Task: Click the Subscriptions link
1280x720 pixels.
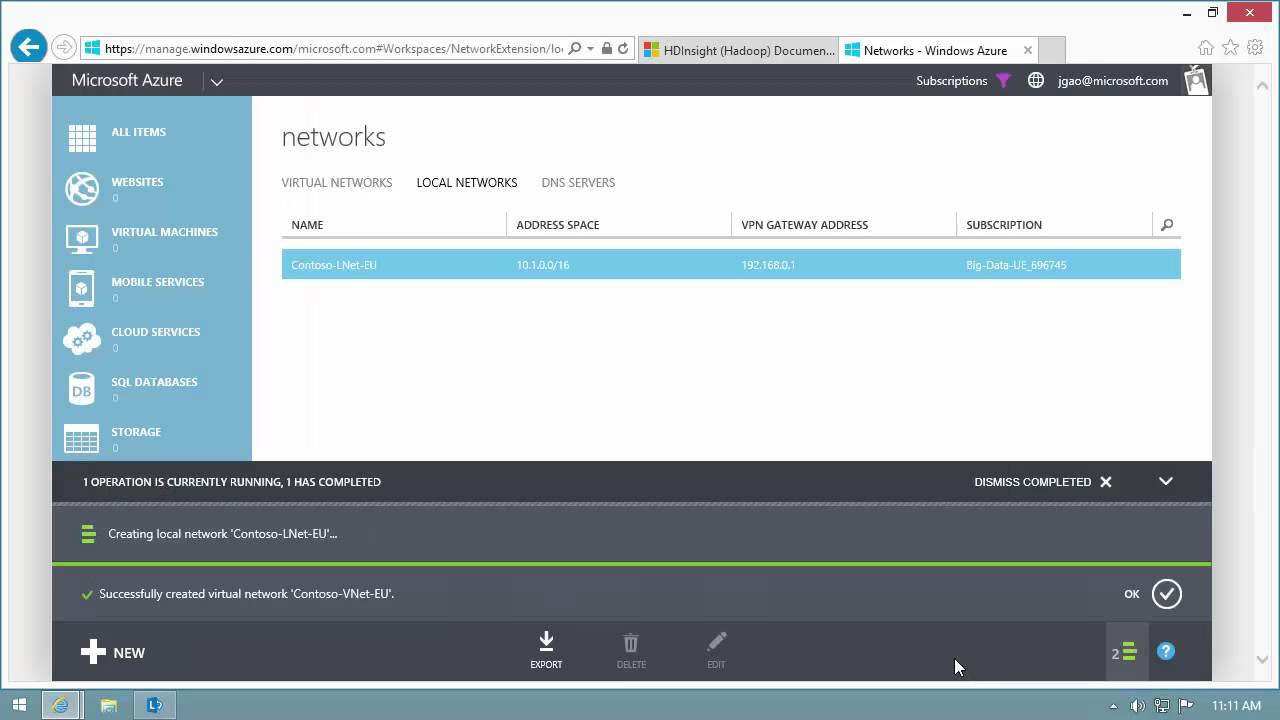Action: (951, 81)
